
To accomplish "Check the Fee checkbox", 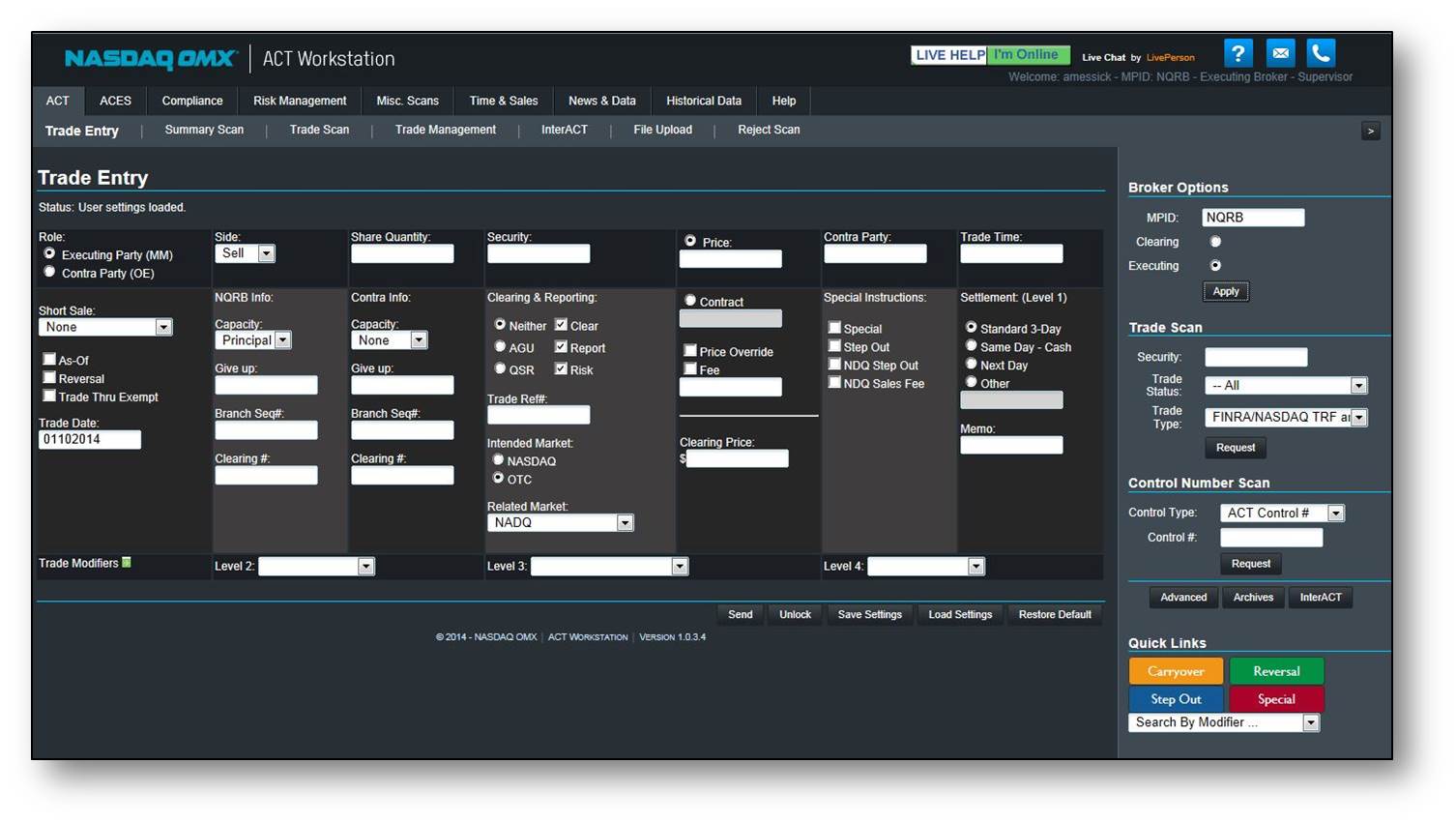I will click(690, 368).
